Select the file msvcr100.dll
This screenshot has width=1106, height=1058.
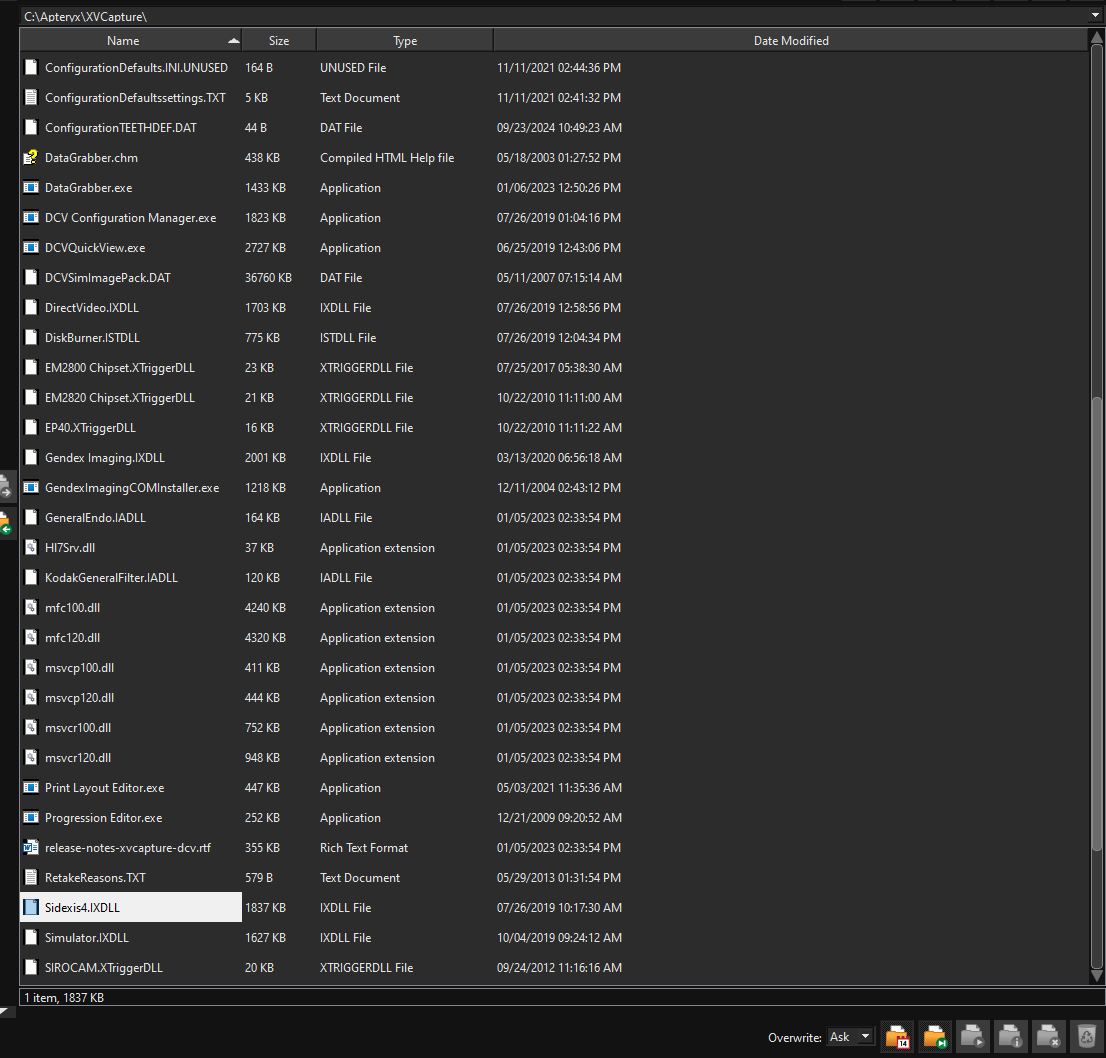pos(78,728)
